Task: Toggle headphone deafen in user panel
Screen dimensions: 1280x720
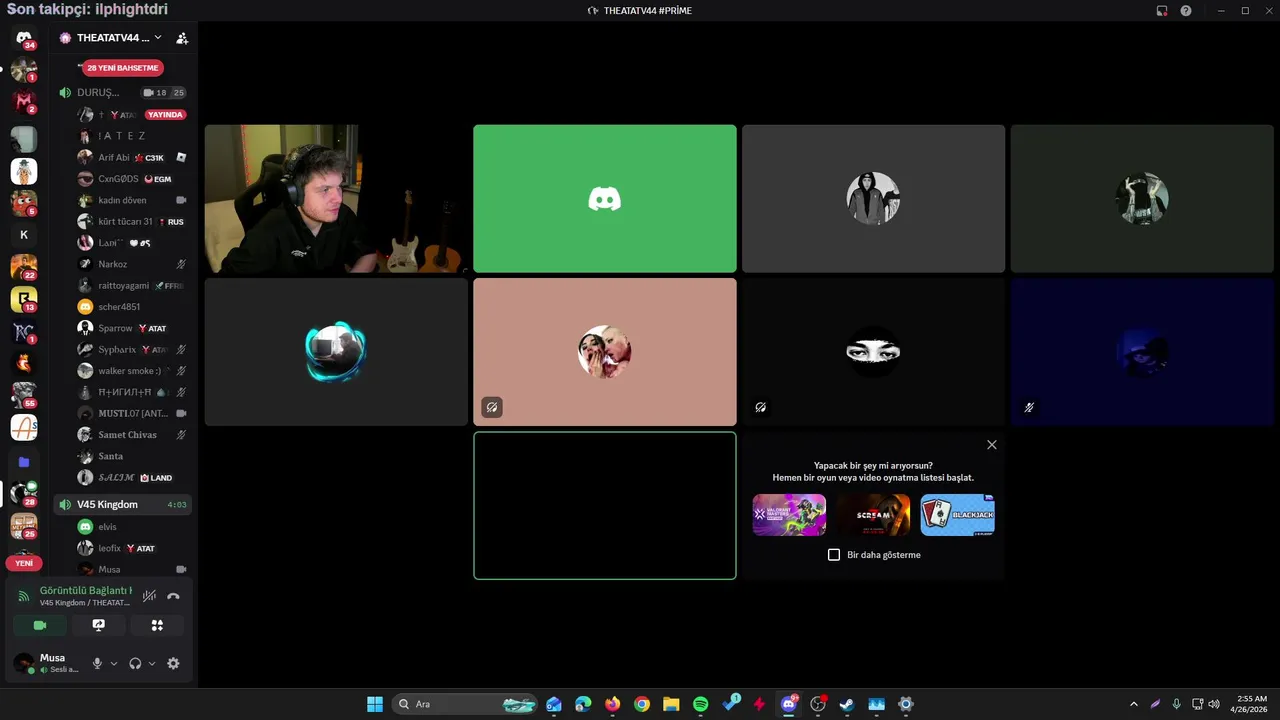Action: tap(135, 663)
